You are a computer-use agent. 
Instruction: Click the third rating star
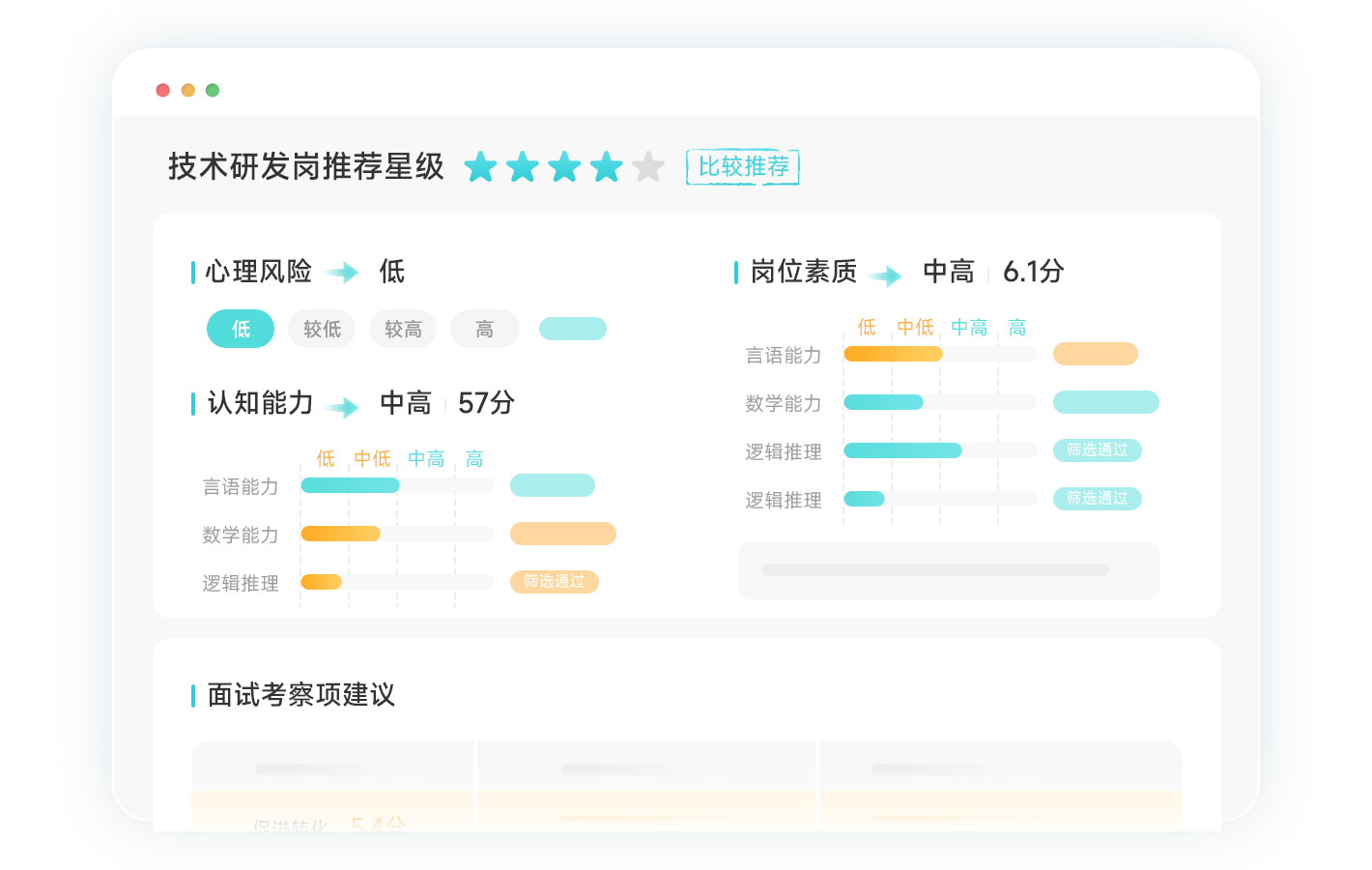point(564,167)
